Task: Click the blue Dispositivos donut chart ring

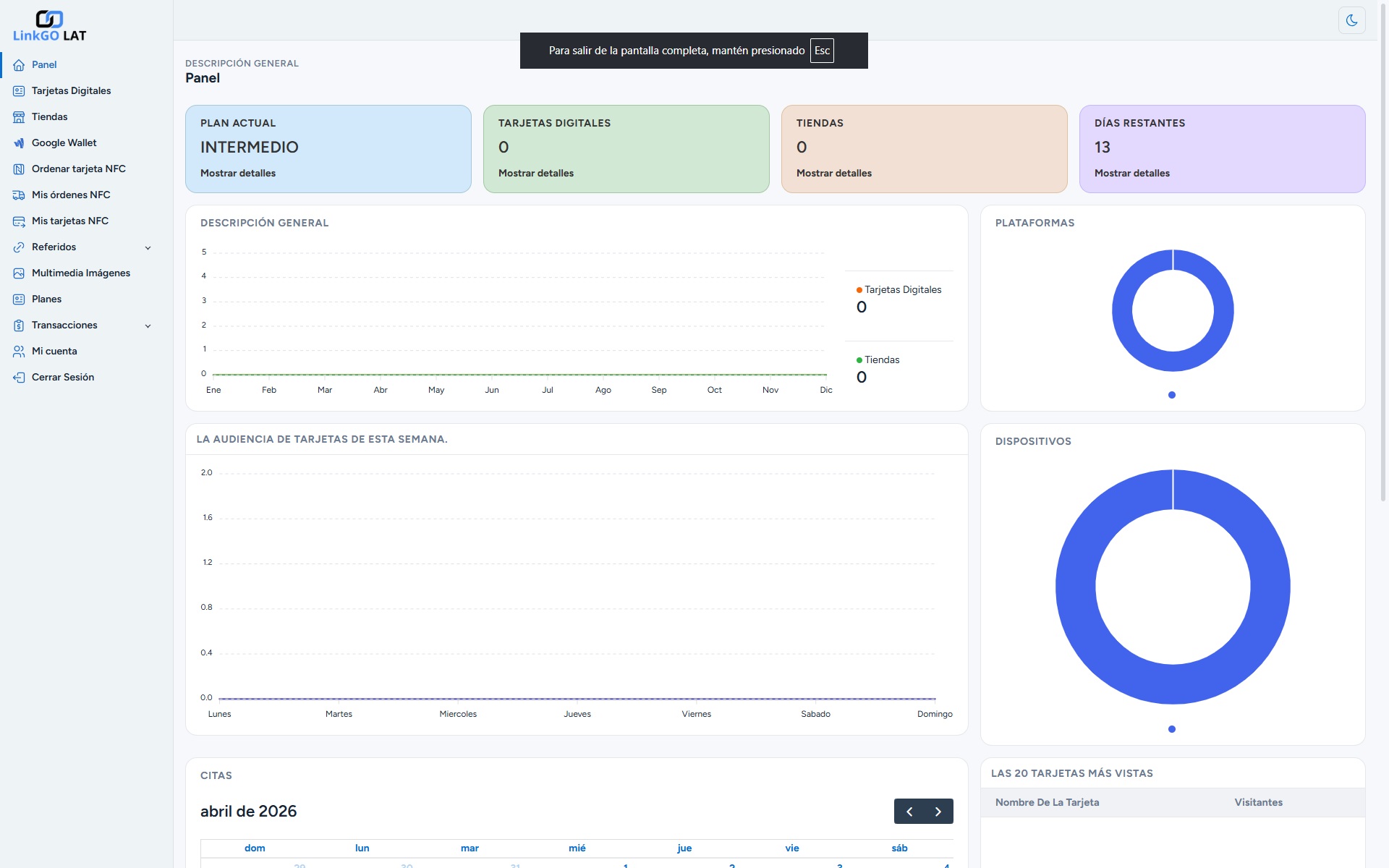Action: [x=1075, y=587]
